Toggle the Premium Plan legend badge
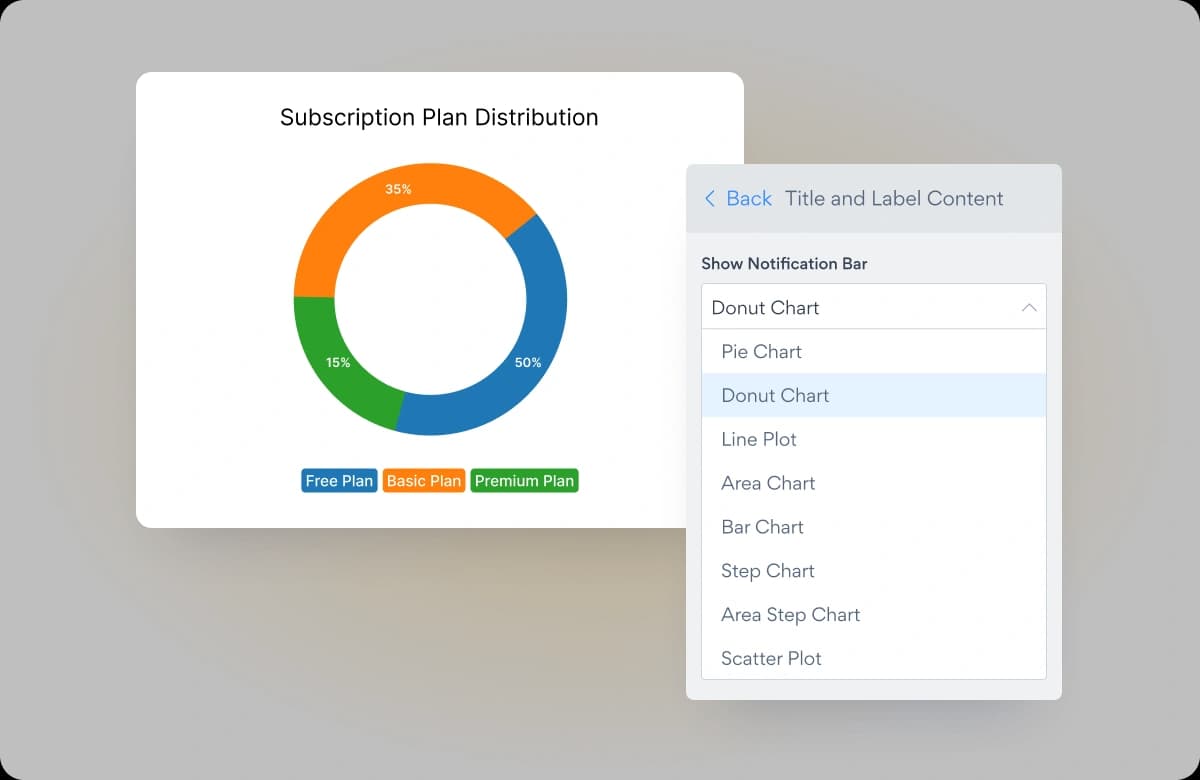Viewport: 1200px width, 780px height. tap(524, 481)
